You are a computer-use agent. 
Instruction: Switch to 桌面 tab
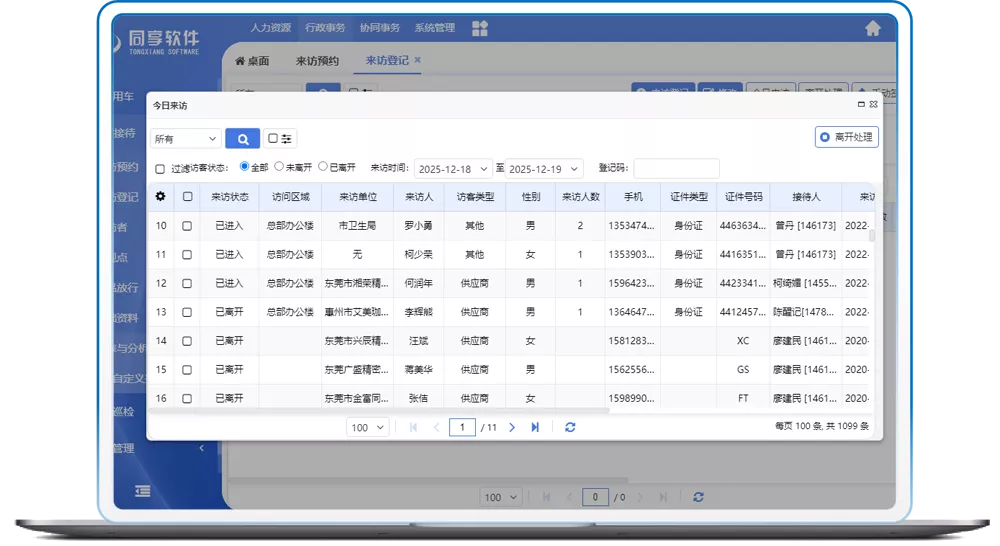[x=252, y=61]
